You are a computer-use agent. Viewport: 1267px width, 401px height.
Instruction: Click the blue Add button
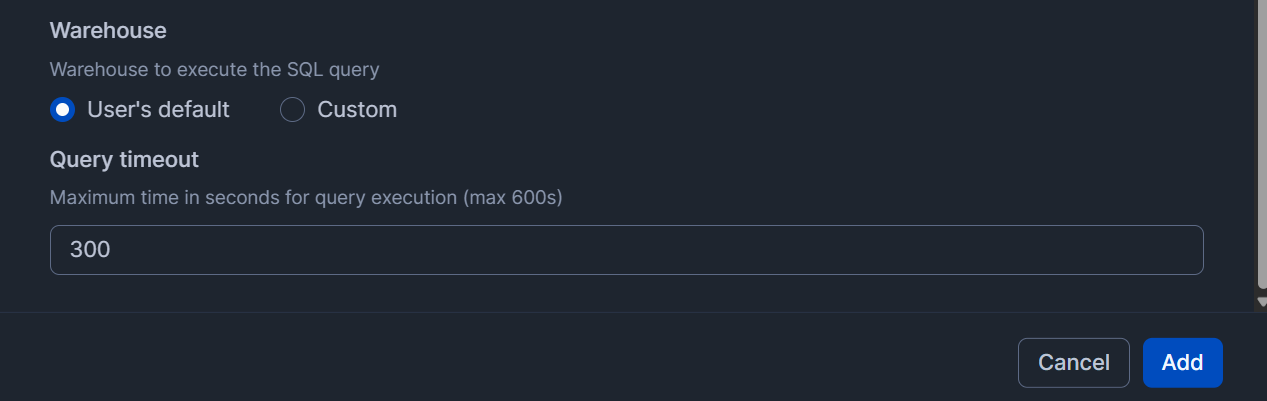click(x=1182, y=362)
